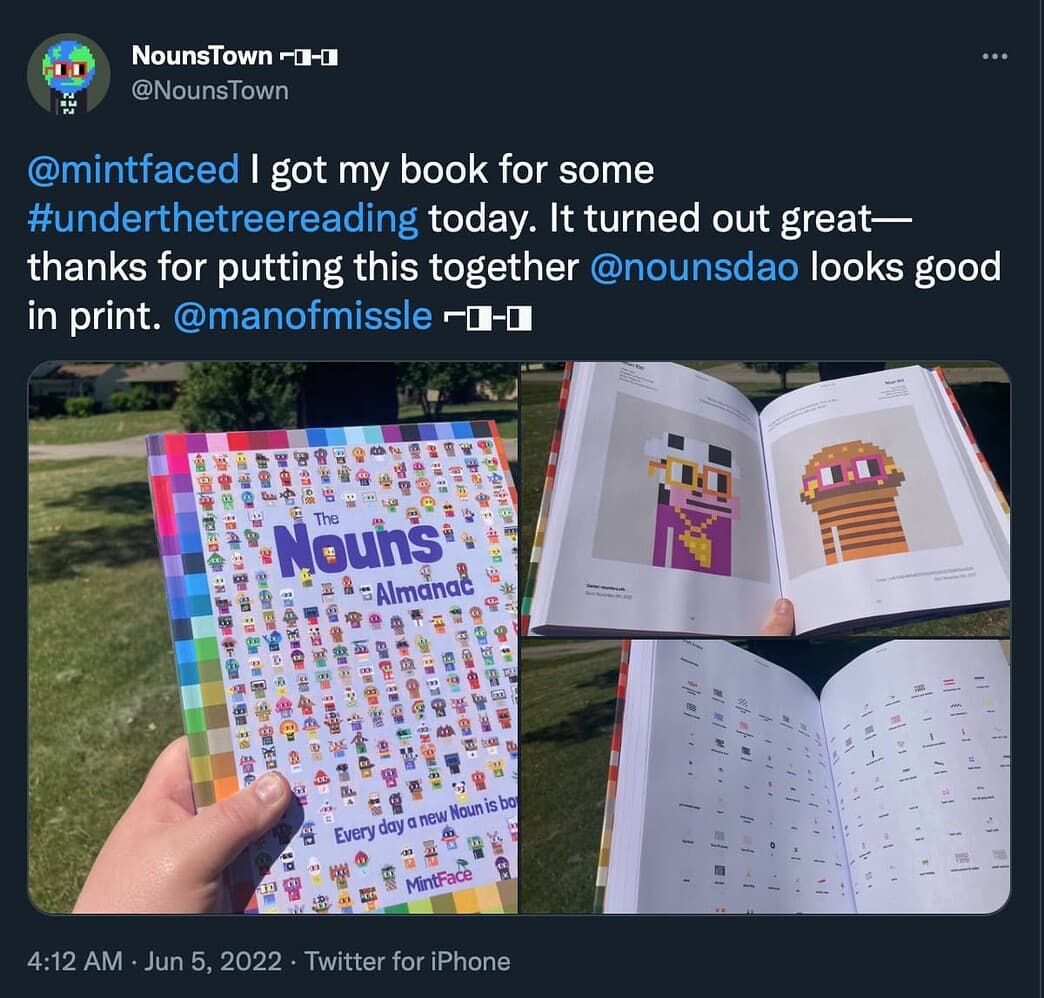Open the Twitter for iPhone source link
The width and height of the screenshot is (1044, 998).
(407, 961)
